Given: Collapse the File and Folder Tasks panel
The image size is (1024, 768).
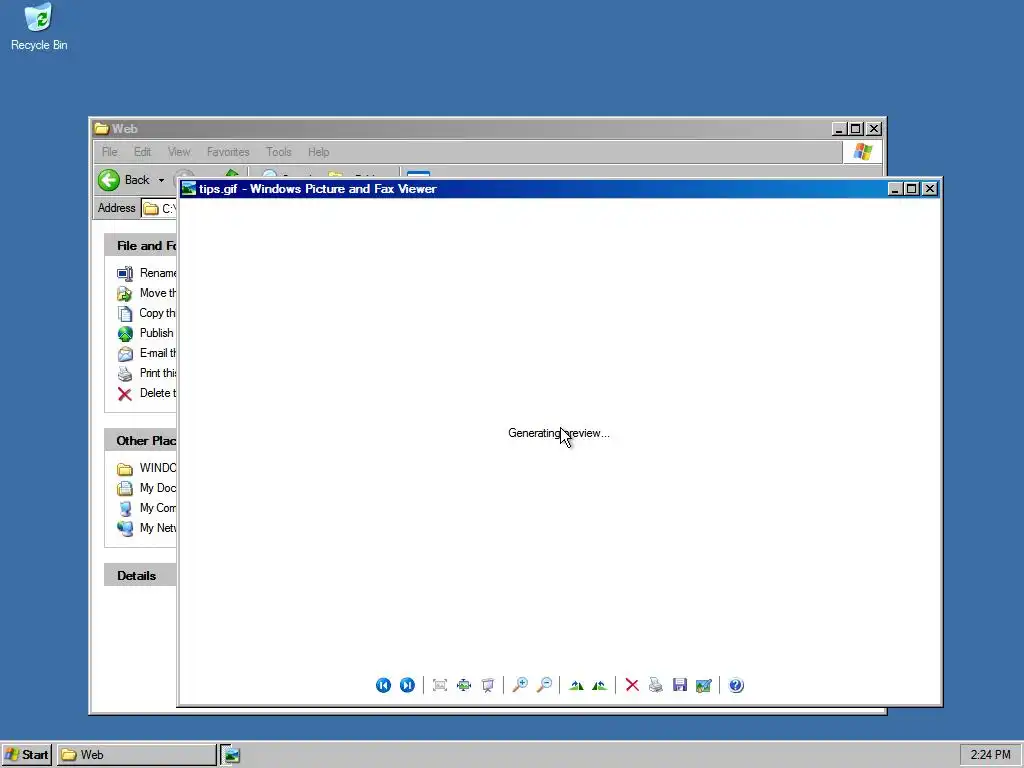Looking at the screenshot, I should point(140,246).
